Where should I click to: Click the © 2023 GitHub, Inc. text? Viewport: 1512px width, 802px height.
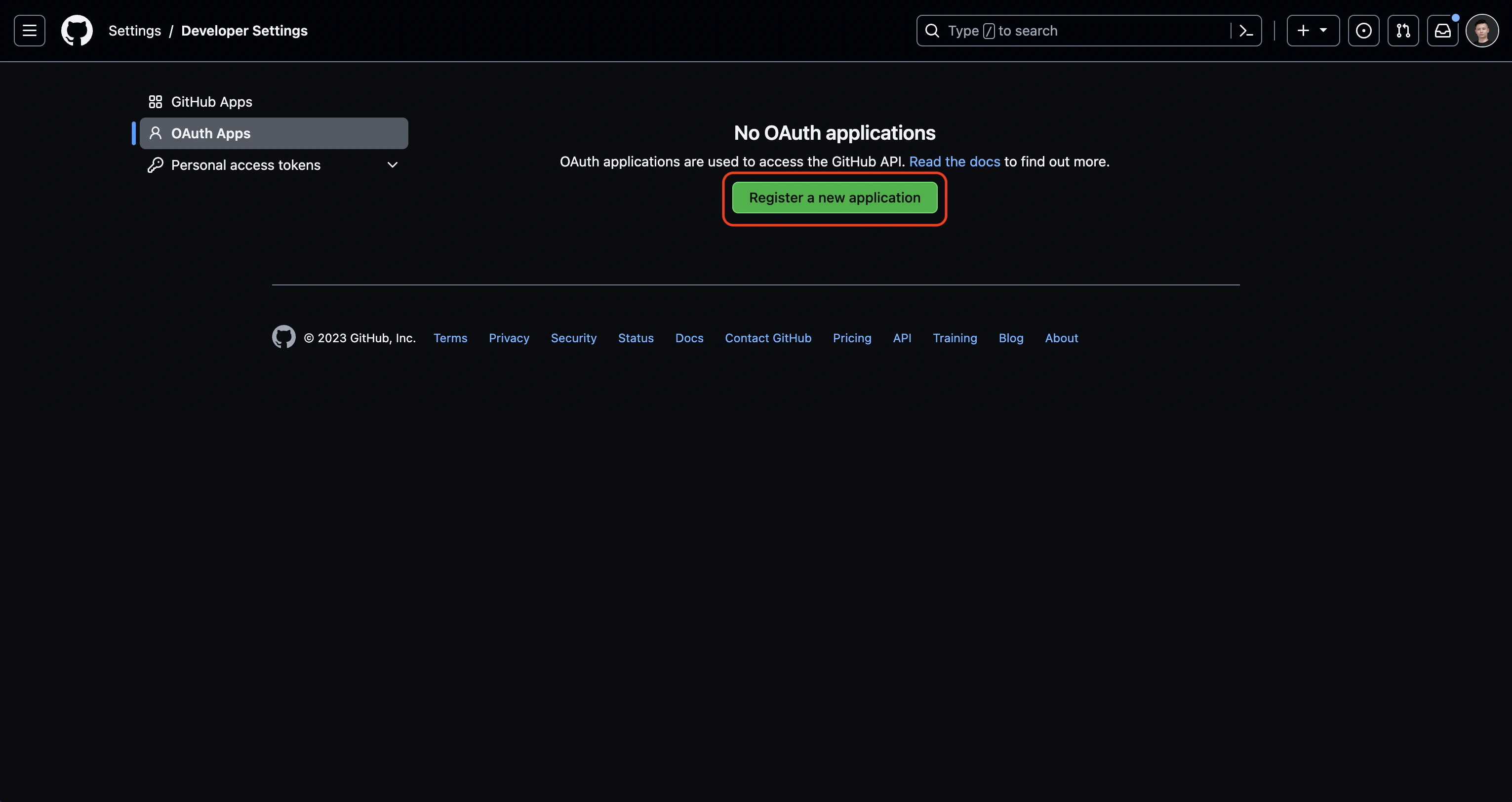pos(360,338)
